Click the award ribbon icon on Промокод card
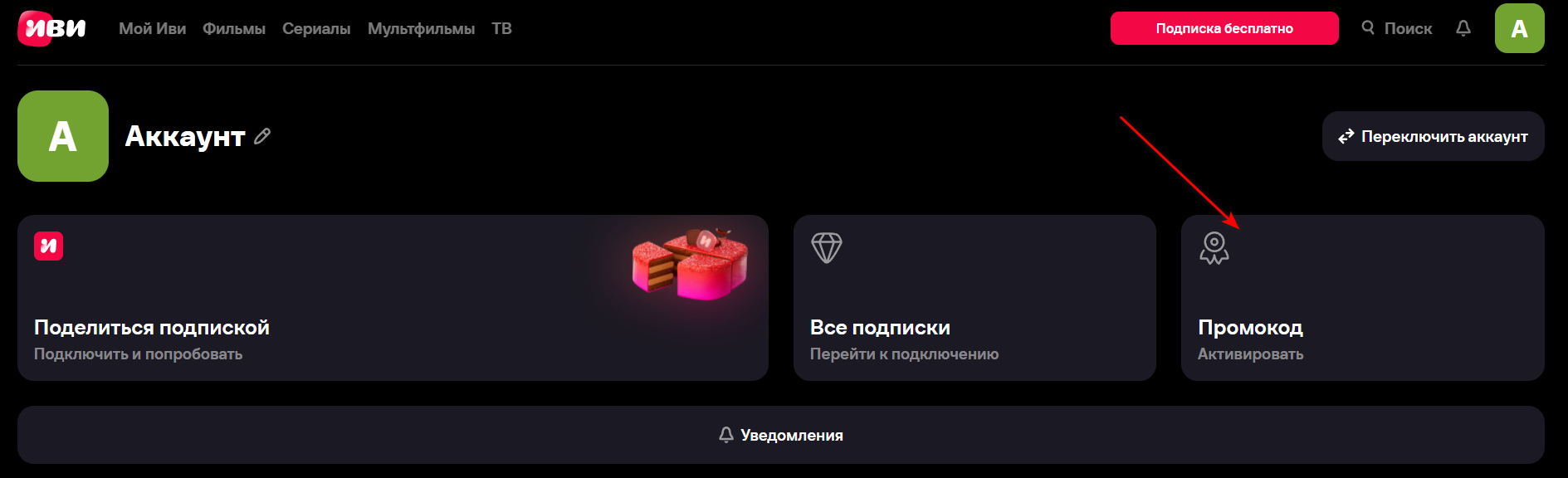This screenshot has width=1568, height=478. [1214, 247]
